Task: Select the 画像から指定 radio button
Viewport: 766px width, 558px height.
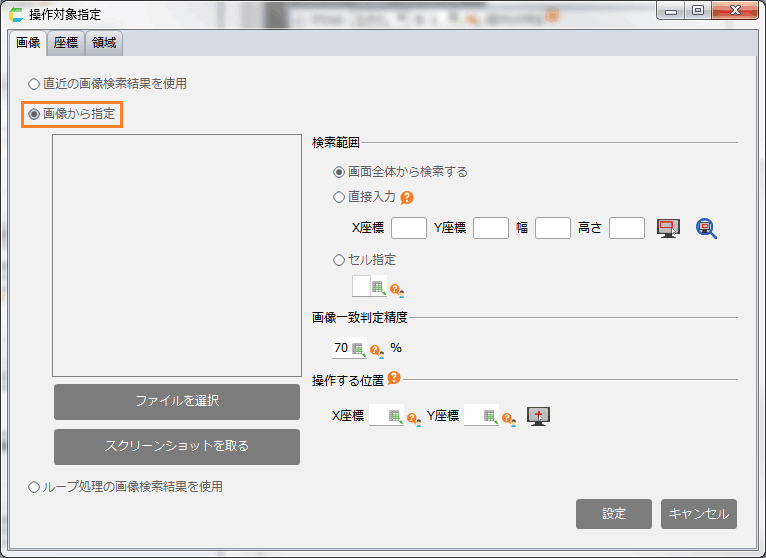Action: pos(34,115)
